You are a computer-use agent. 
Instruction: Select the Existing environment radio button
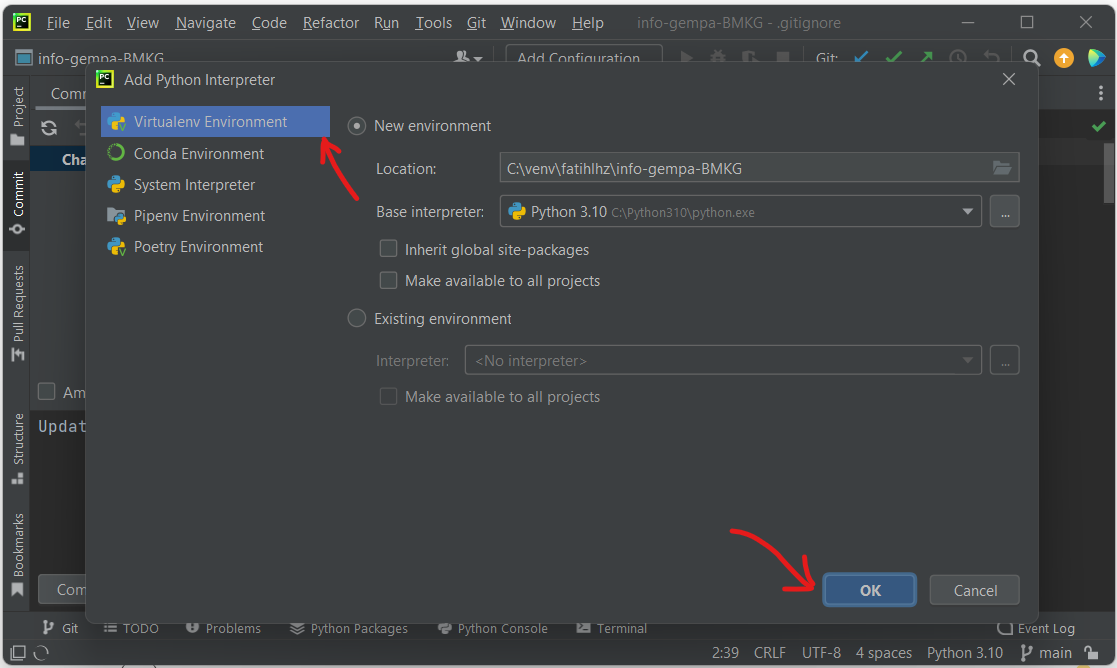pos(356,318)
